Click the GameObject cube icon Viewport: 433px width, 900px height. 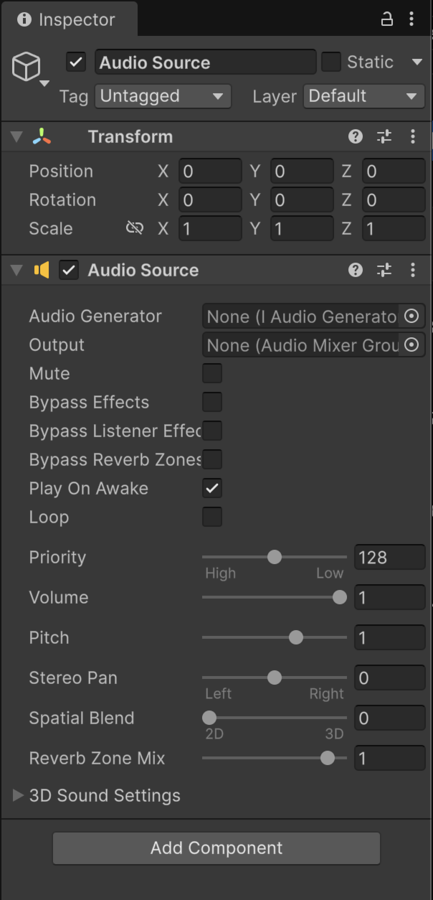click(26, 66)
